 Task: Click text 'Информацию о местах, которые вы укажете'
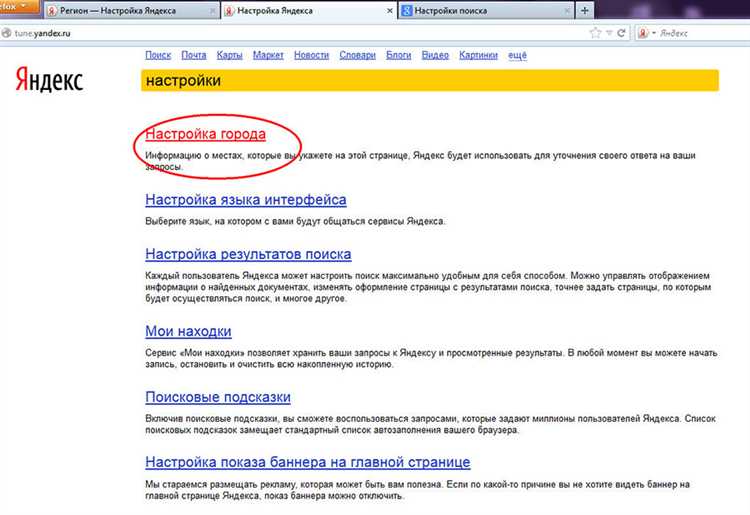point(237,155)
